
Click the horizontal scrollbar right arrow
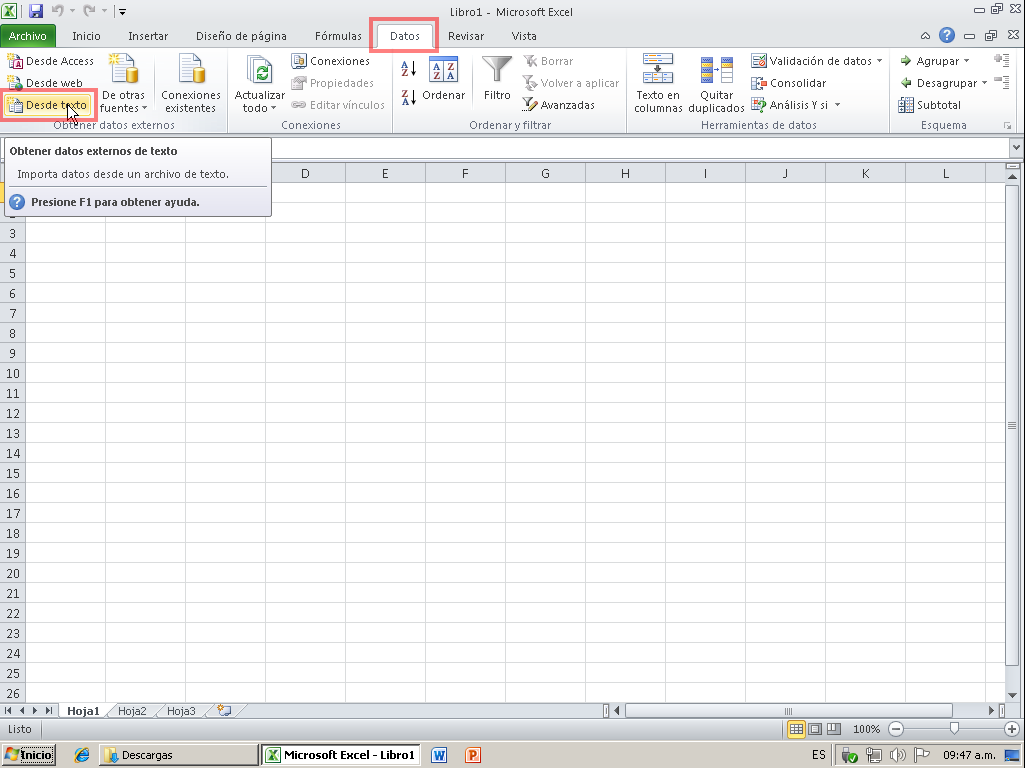point(991,710)
